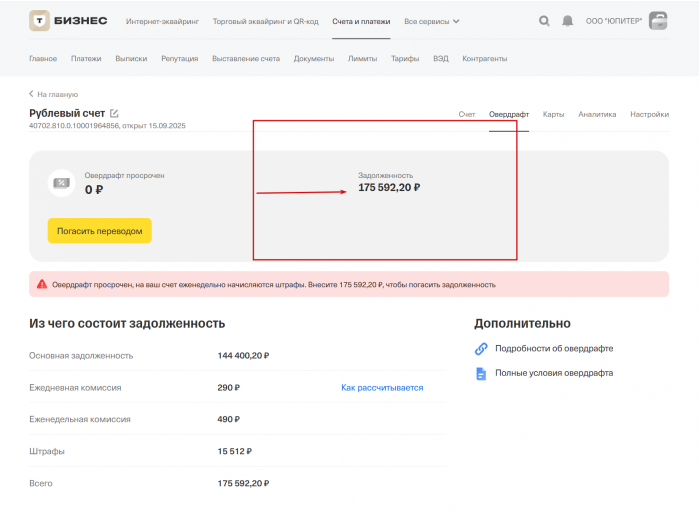Switch to the Аналитика tab
Screen dimensions: 699x512
tap(597, 114)
